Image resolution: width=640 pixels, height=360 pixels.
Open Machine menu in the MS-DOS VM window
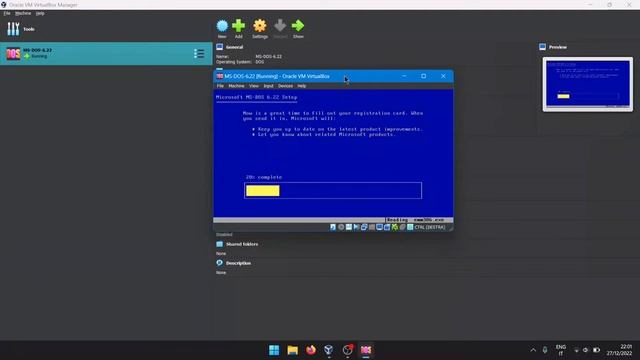click(236, 86)
